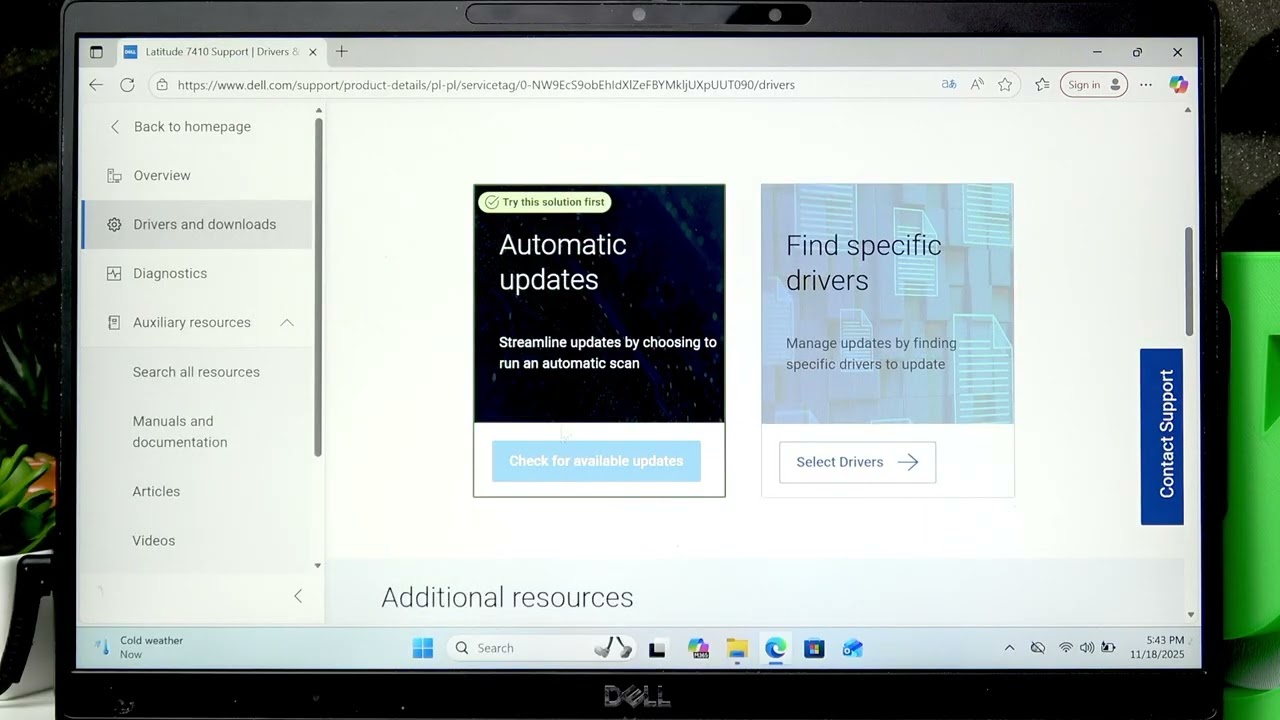Open the black square app in taskbar

coord(657,649)
